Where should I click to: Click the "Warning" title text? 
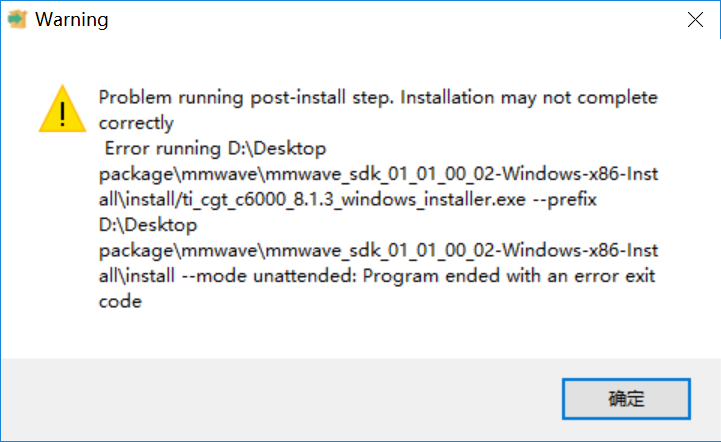point(72,20)
